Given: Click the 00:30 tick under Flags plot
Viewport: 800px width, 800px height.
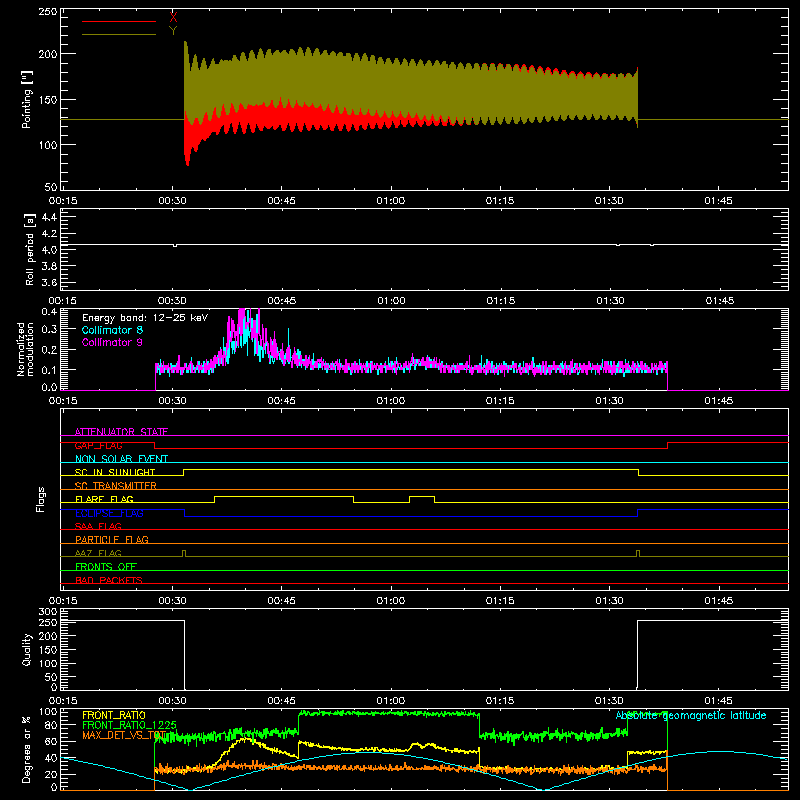Looking at the screenshot, I should 172,601.
